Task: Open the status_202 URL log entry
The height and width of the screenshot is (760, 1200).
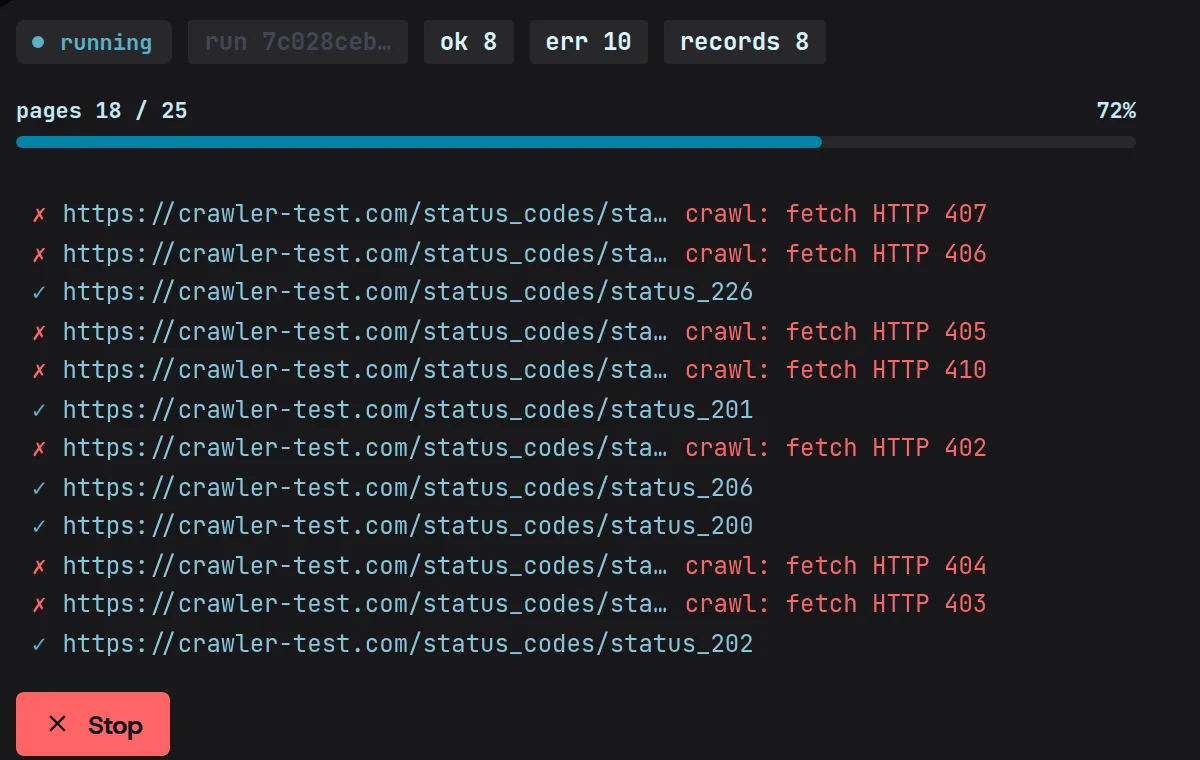Action: point(408,643)
